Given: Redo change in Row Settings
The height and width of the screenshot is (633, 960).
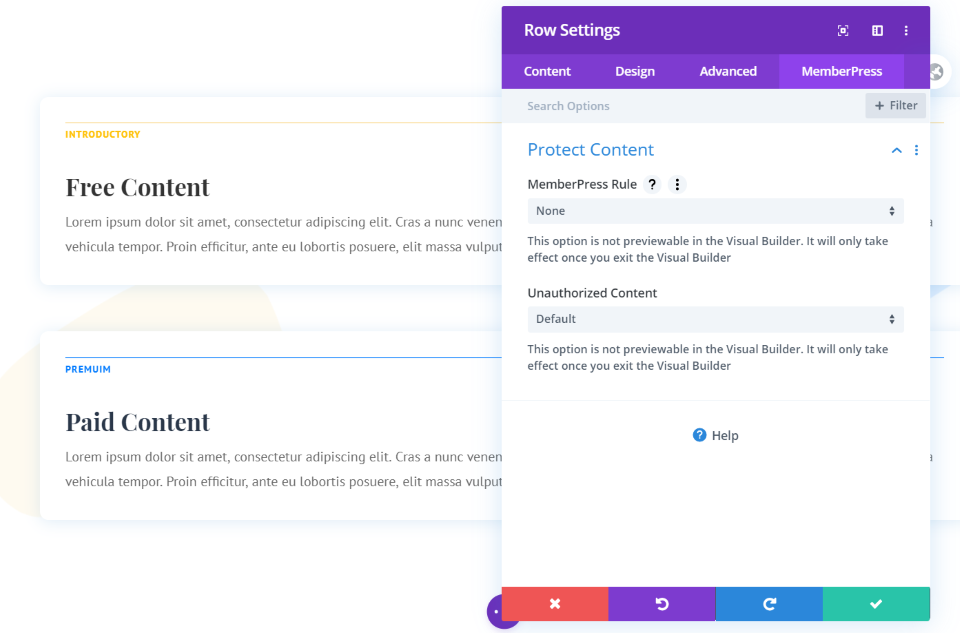Looking at the screenshot, I should click(769, 604).
